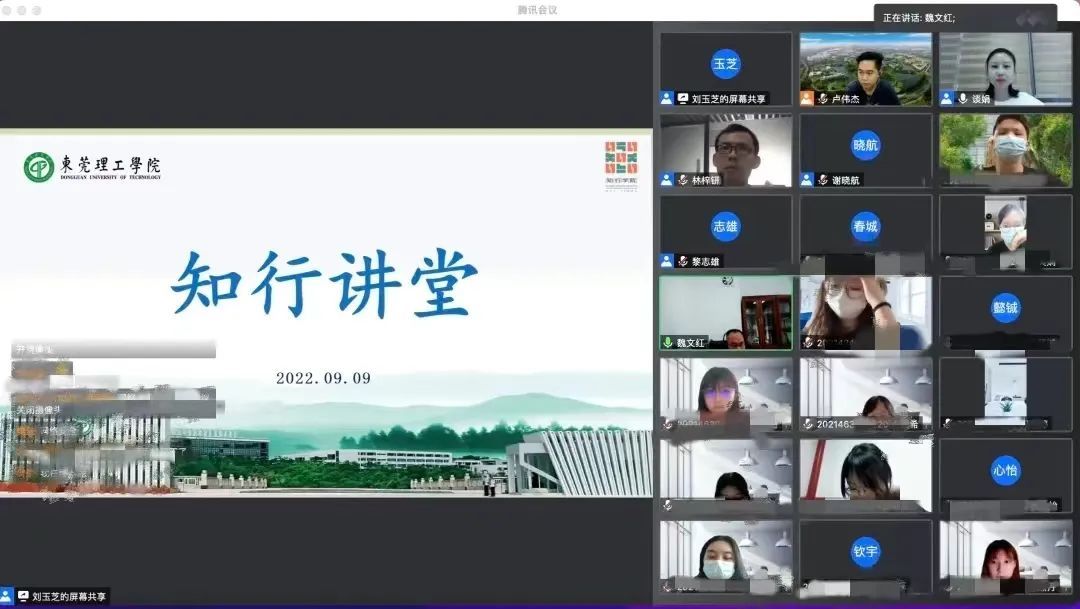Click the user icon in the 玉芝 participant tile

[667, 99]
